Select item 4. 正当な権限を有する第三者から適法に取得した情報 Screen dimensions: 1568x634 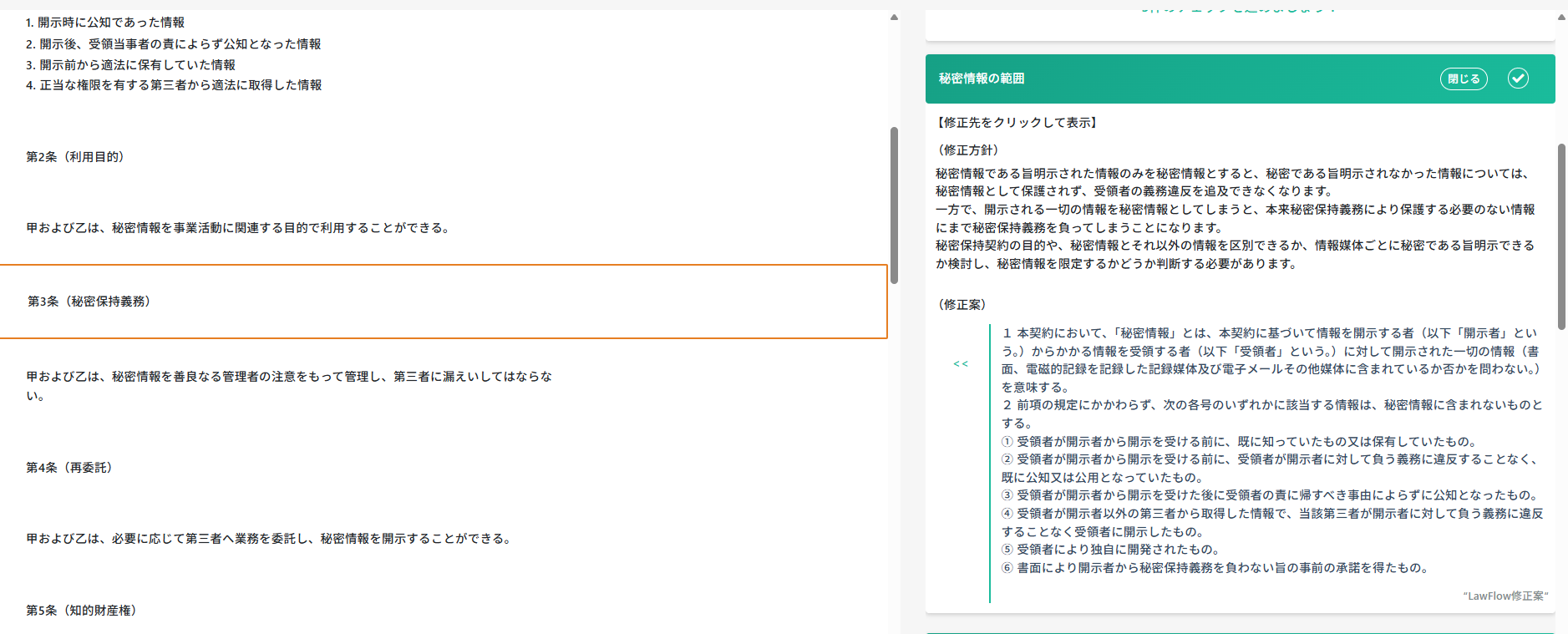click(174, 85)
